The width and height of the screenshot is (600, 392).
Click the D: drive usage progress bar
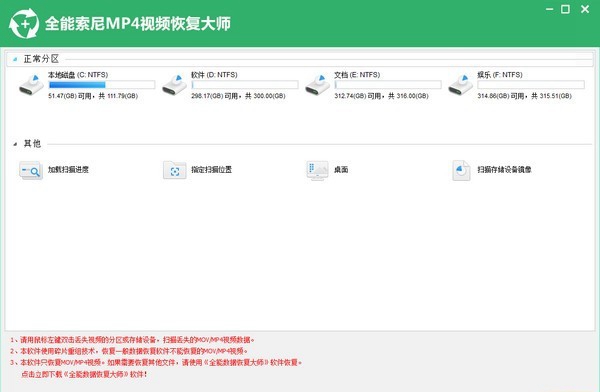tap(245, 85)
